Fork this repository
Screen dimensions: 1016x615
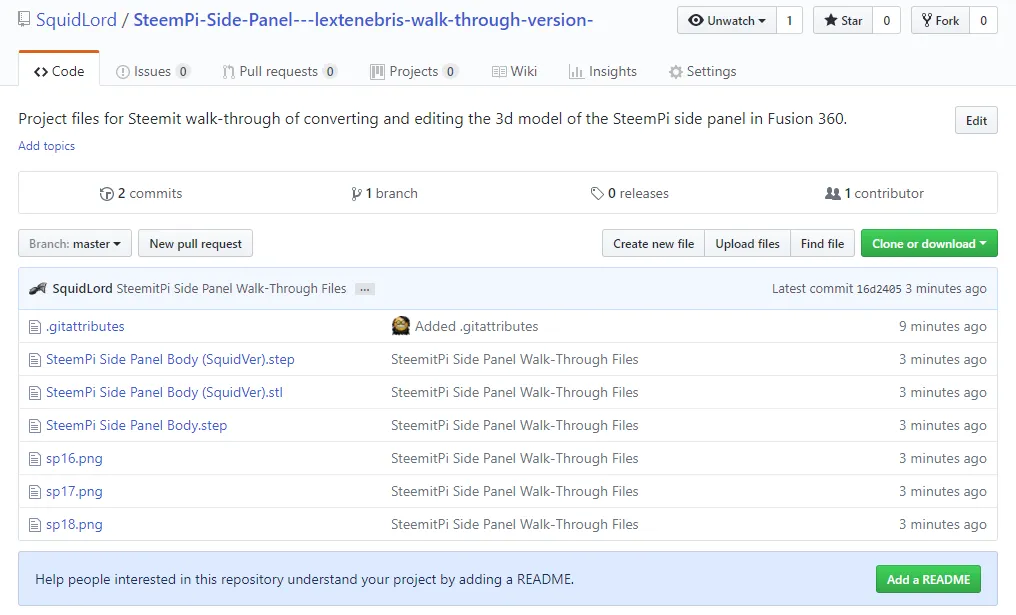pyautogui.click(x=940, y=20)
